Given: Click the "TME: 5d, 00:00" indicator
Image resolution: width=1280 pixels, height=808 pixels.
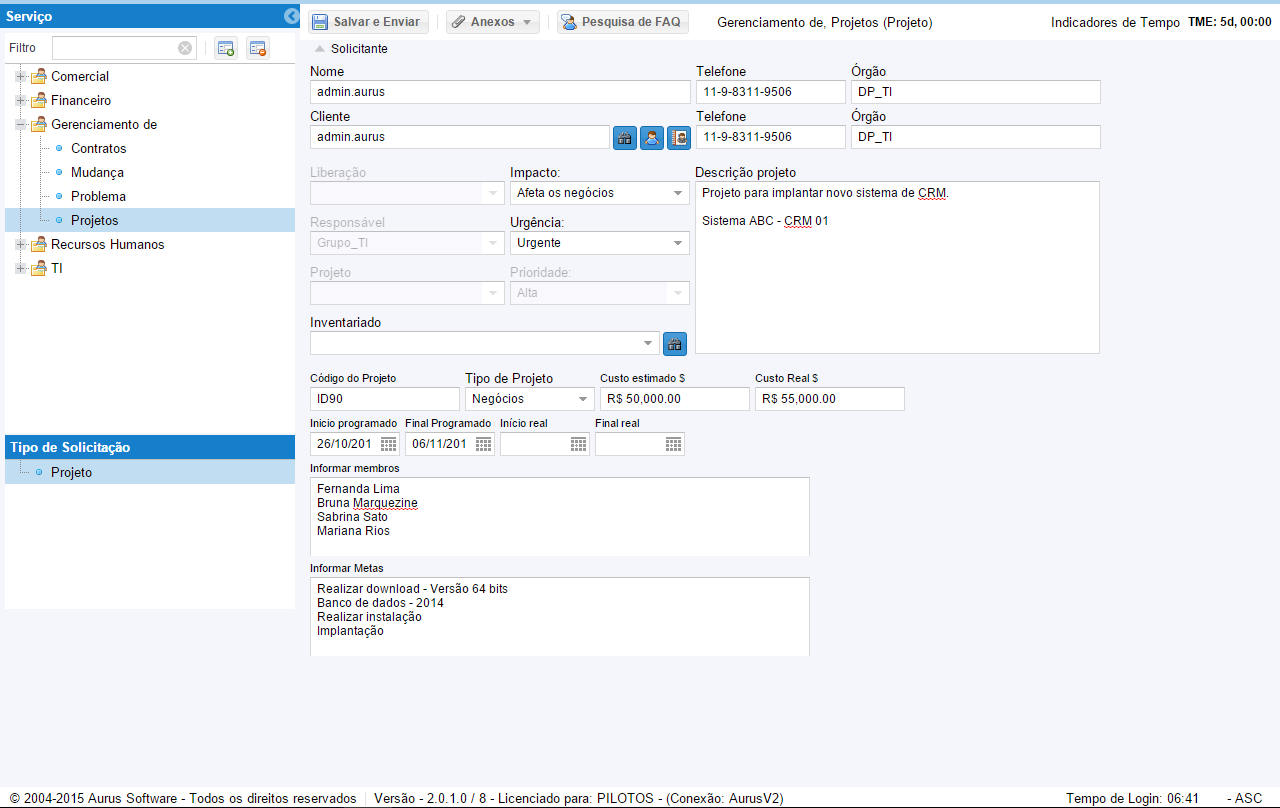Looking at the screenshot, I should click(x=1230, y=22).
